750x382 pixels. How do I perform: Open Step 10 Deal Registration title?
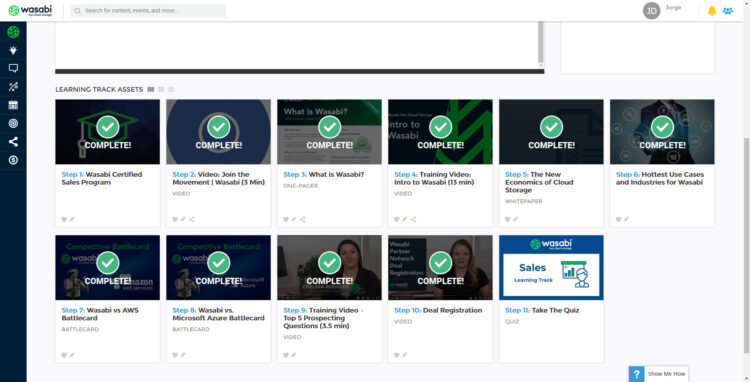pyautogui.click(x=438, y=310)
